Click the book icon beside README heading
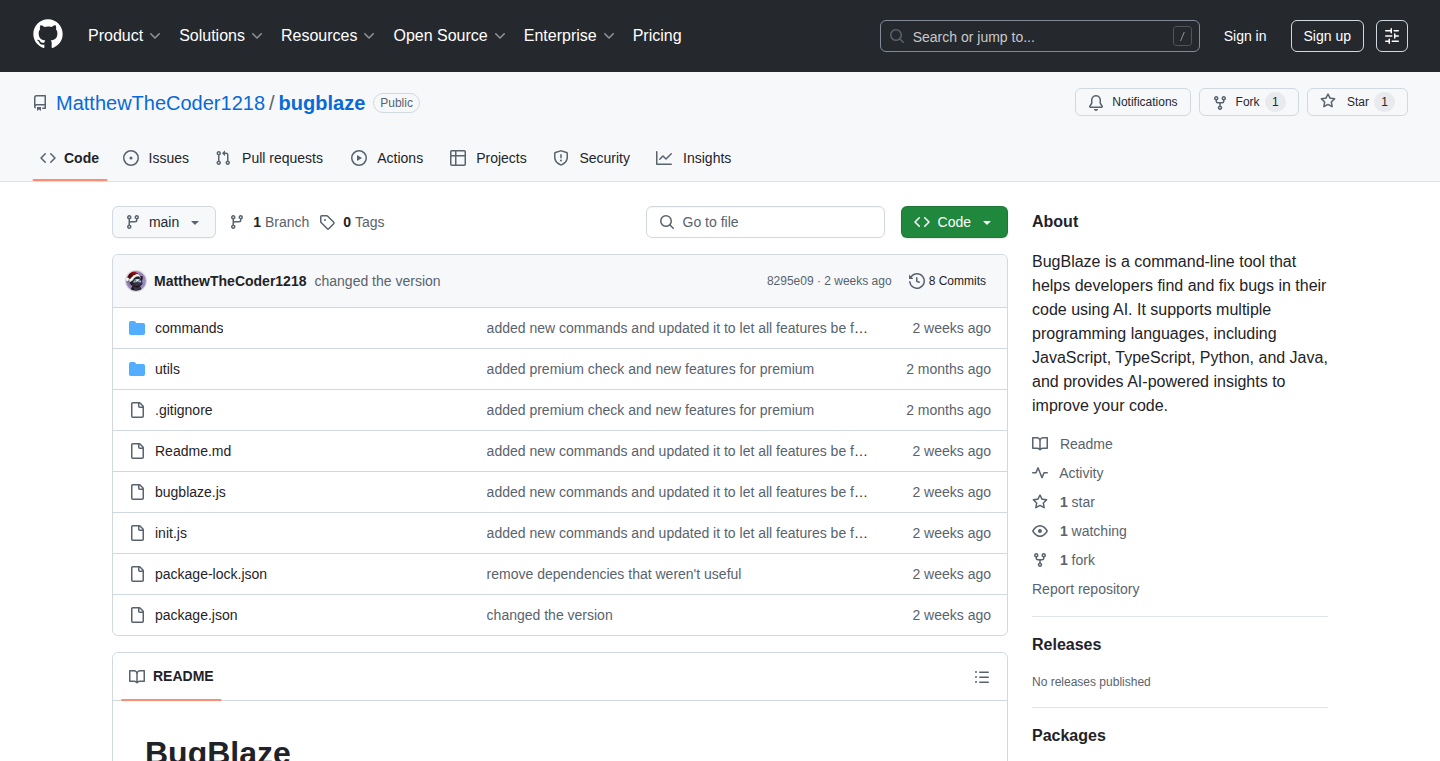The width and height of the screenshot is (1440, 761). click(137, 677)
